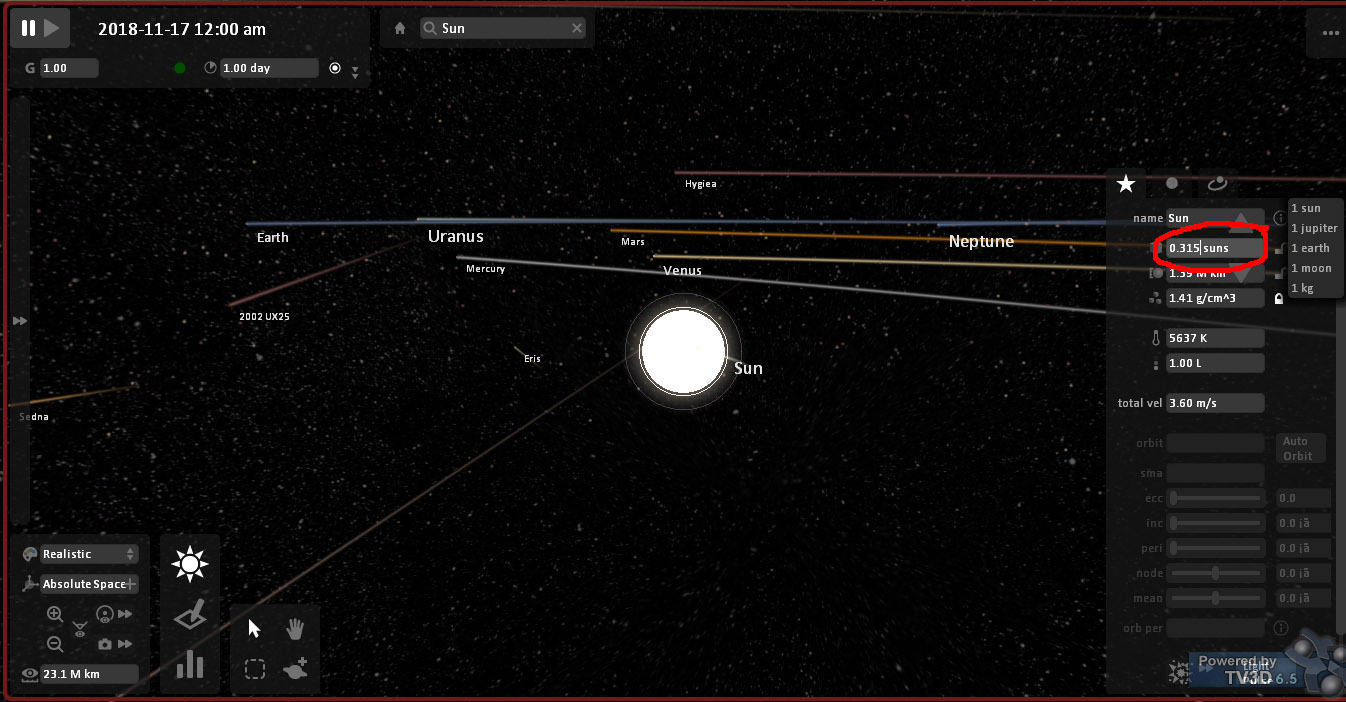Click the Eris label in viewport
Viewport: 1346px width, 702px height.
(x=532, y=359)
